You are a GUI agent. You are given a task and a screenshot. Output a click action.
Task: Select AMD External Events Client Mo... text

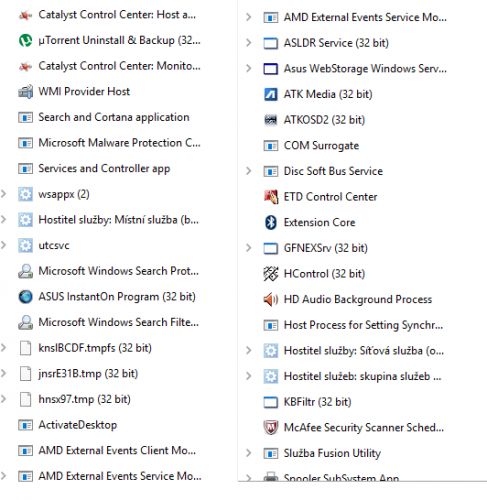point(117,451)
